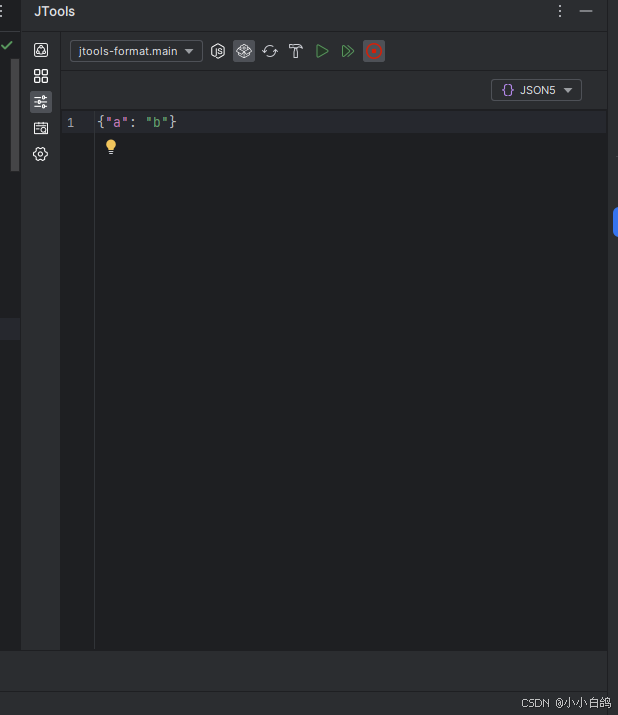Run with the green play button

click(322, 51)
